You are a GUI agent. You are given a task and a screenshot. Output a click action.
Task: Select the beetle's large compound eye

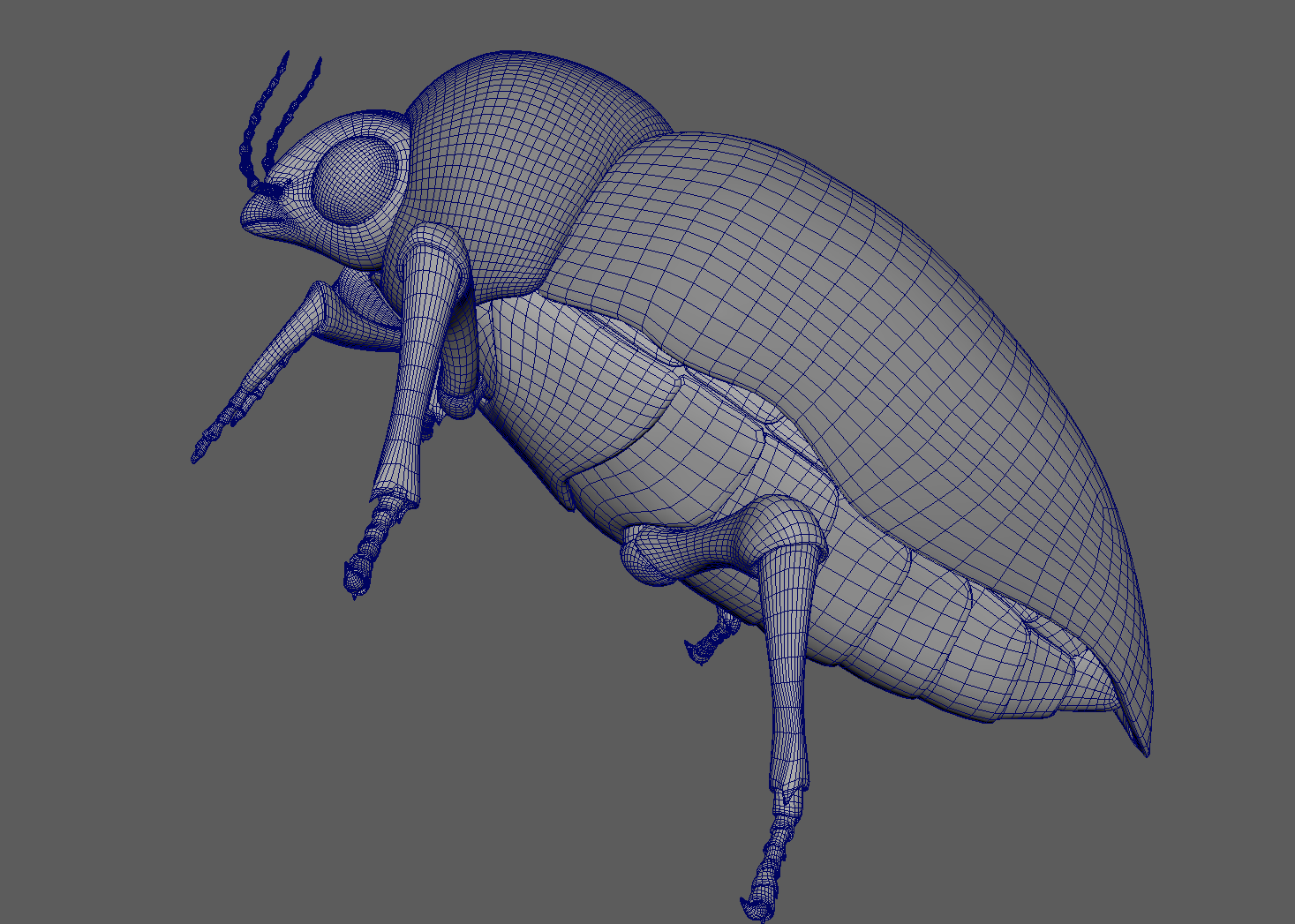pyautogui.click(x=354, y=179)
